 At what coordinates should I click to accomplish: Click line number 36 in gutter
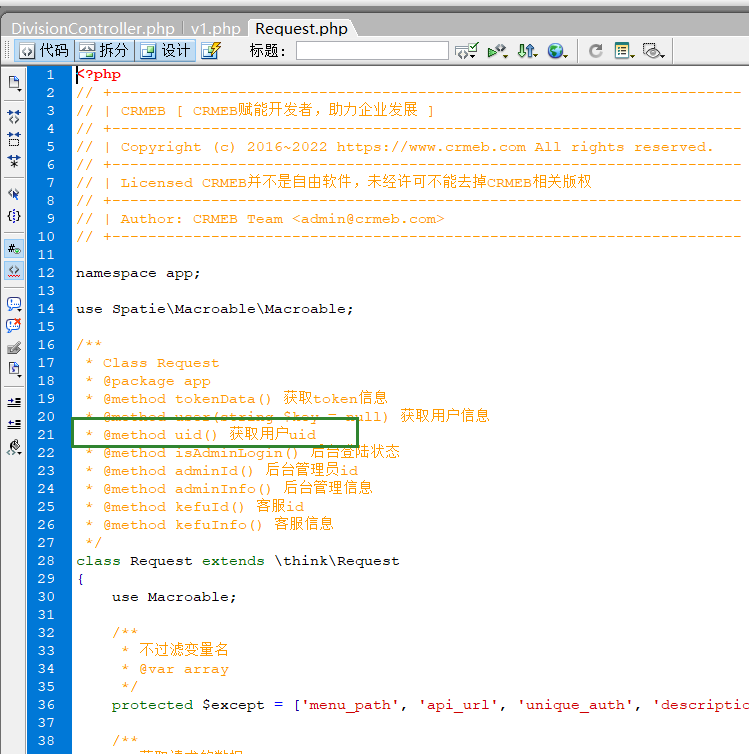click(46, 704)
